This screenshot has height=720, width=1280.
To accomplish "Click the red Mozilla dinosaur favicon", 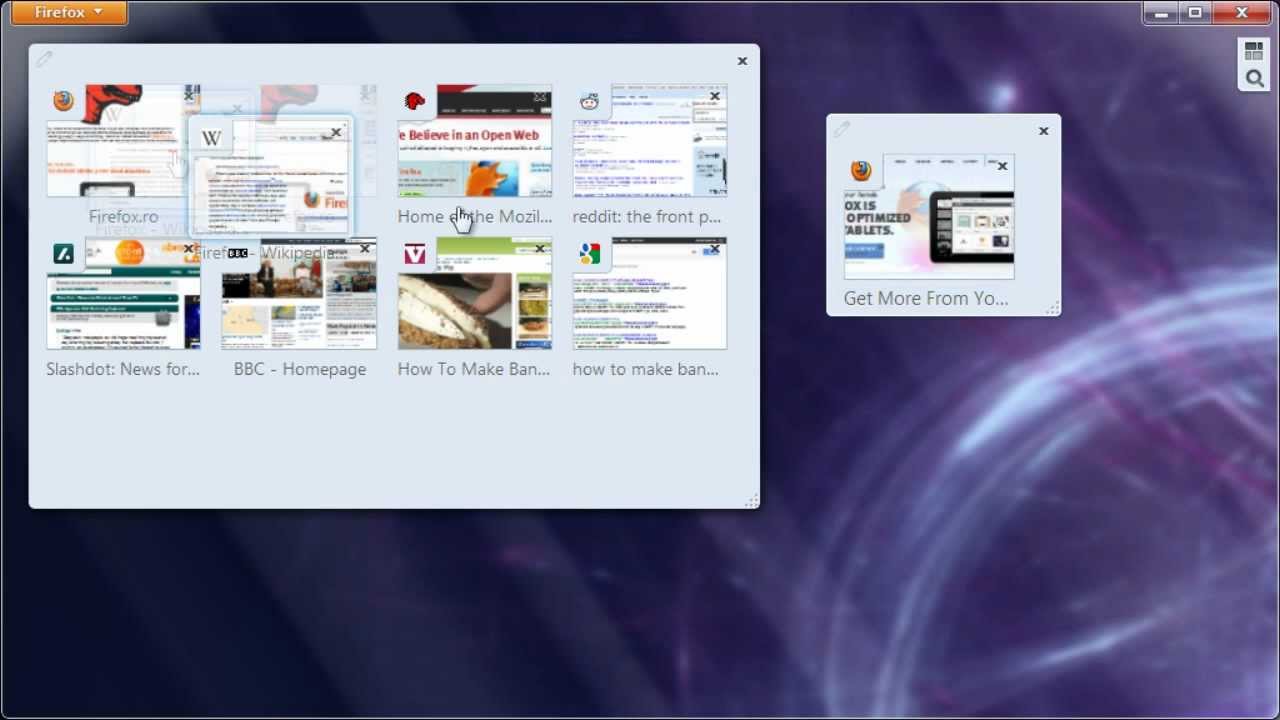I will (x=414, y=101).
